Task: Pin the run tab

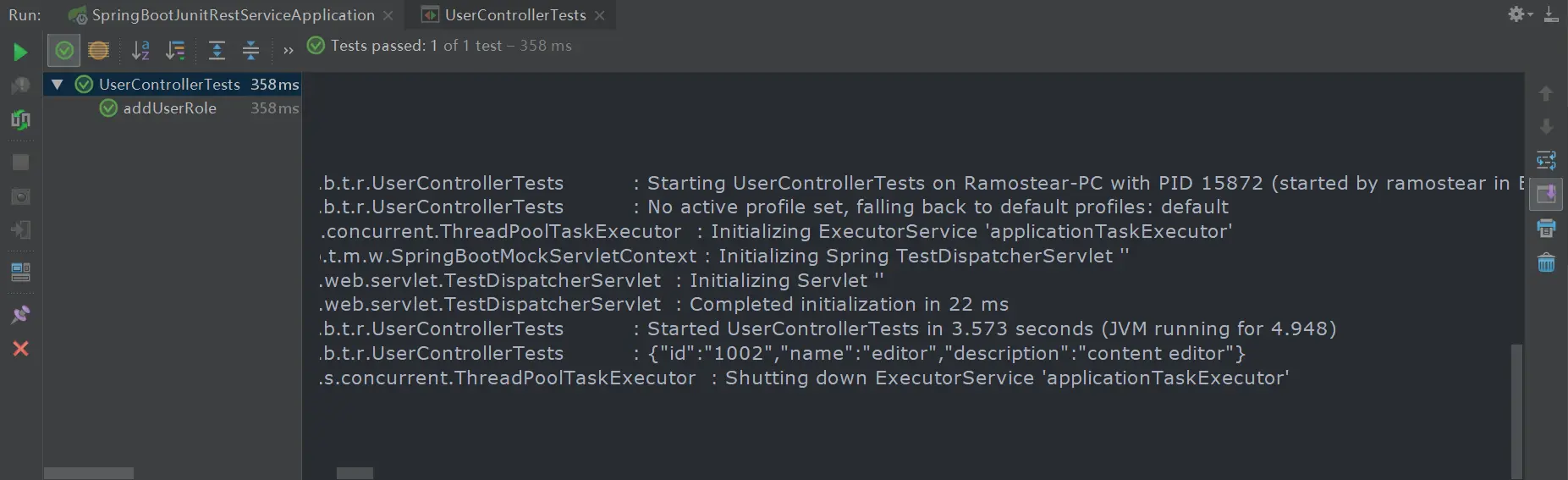Action: pyautogui.click(x=20, y=315)
